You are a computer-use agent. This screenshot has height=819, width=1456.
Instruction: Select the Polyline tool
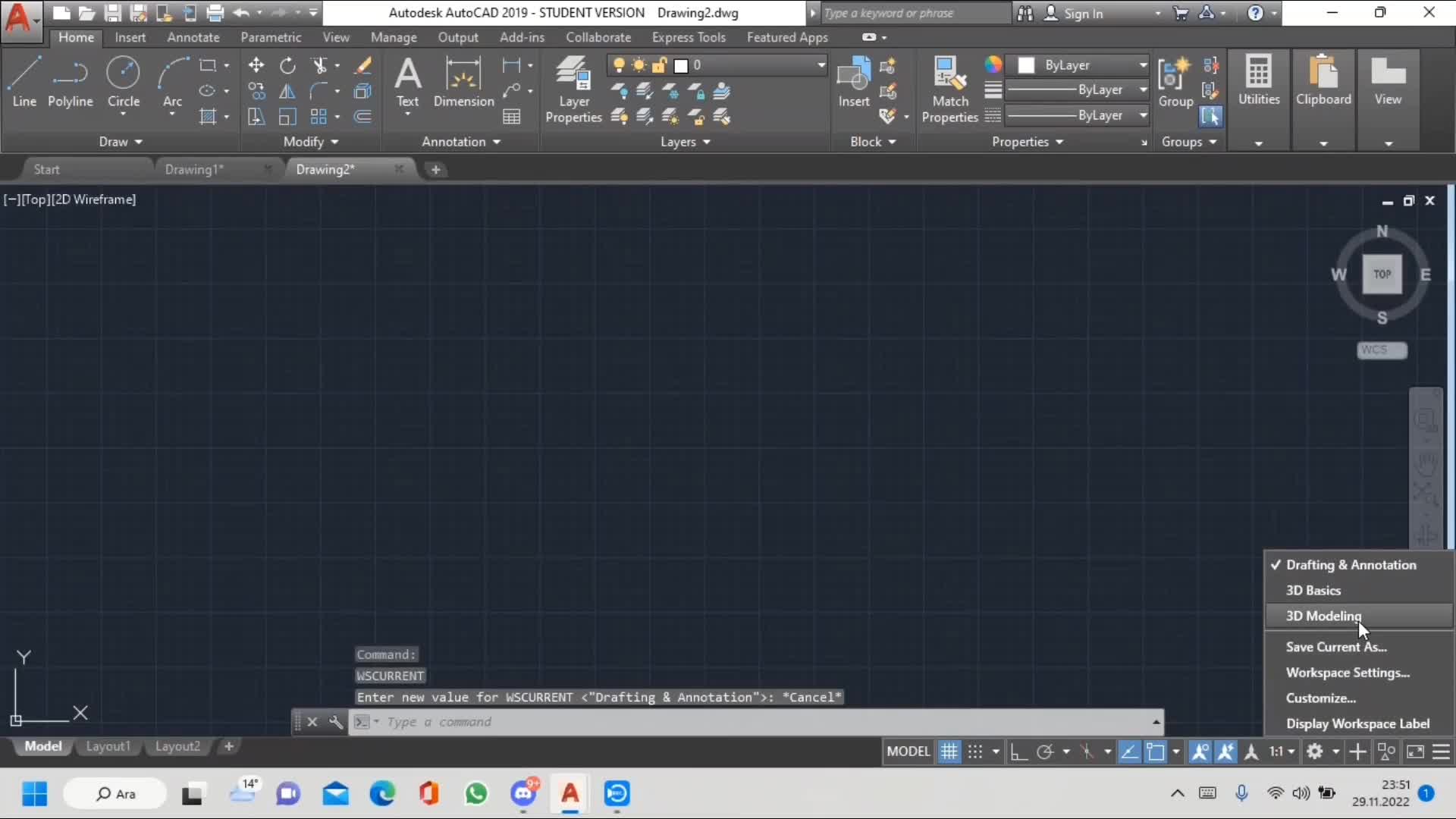click(70, 82)
